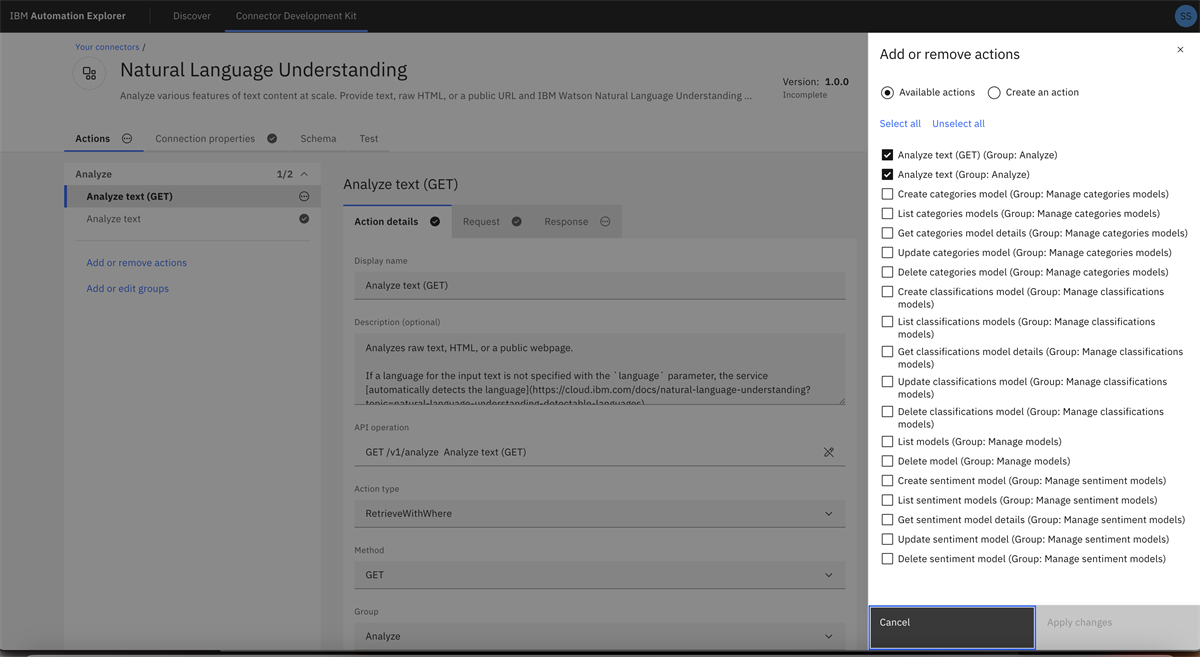This screenshot has width=1200, height=657.
Task: Check Create classifications model checkbox
Action: tap(887, 292)
